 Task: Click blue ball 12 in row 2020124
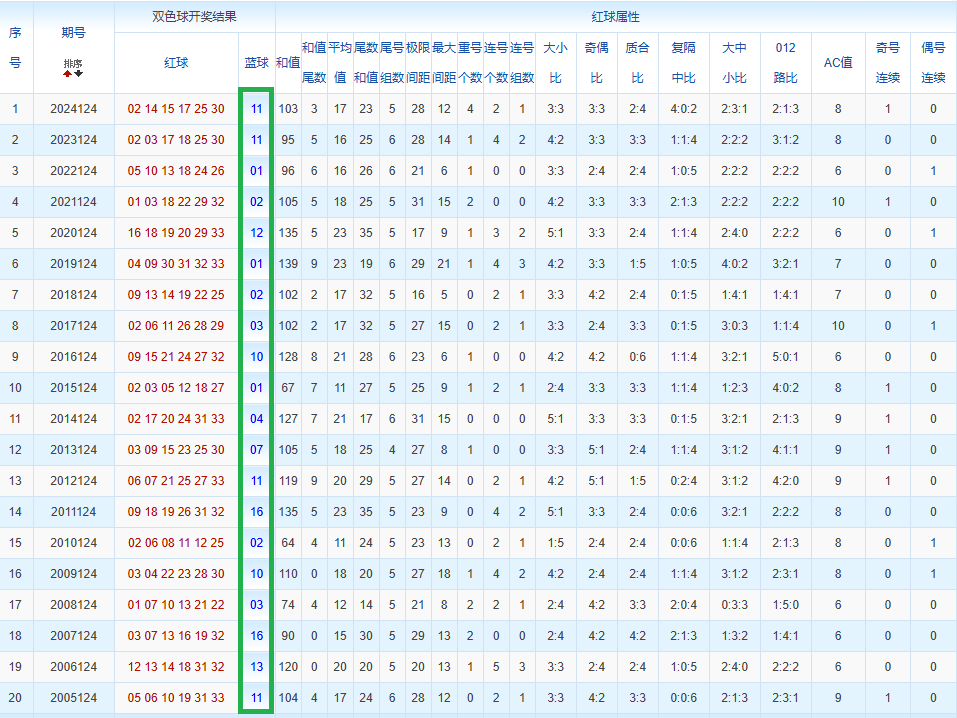[x=256, y=233]
